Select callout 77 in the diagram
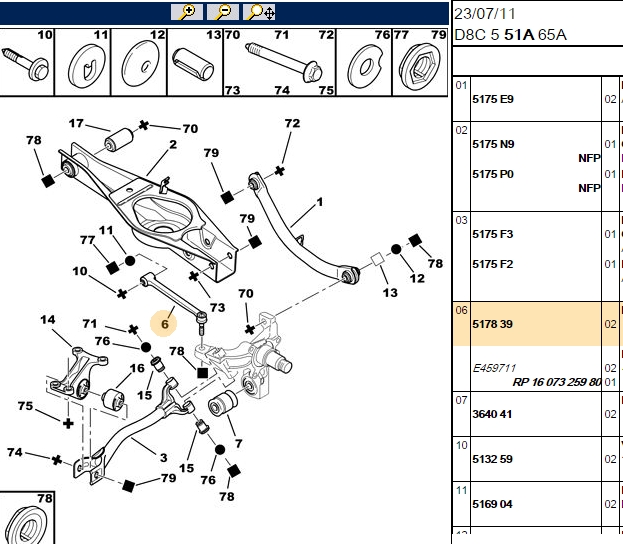The image size is (623, 544). pos(87,240)
